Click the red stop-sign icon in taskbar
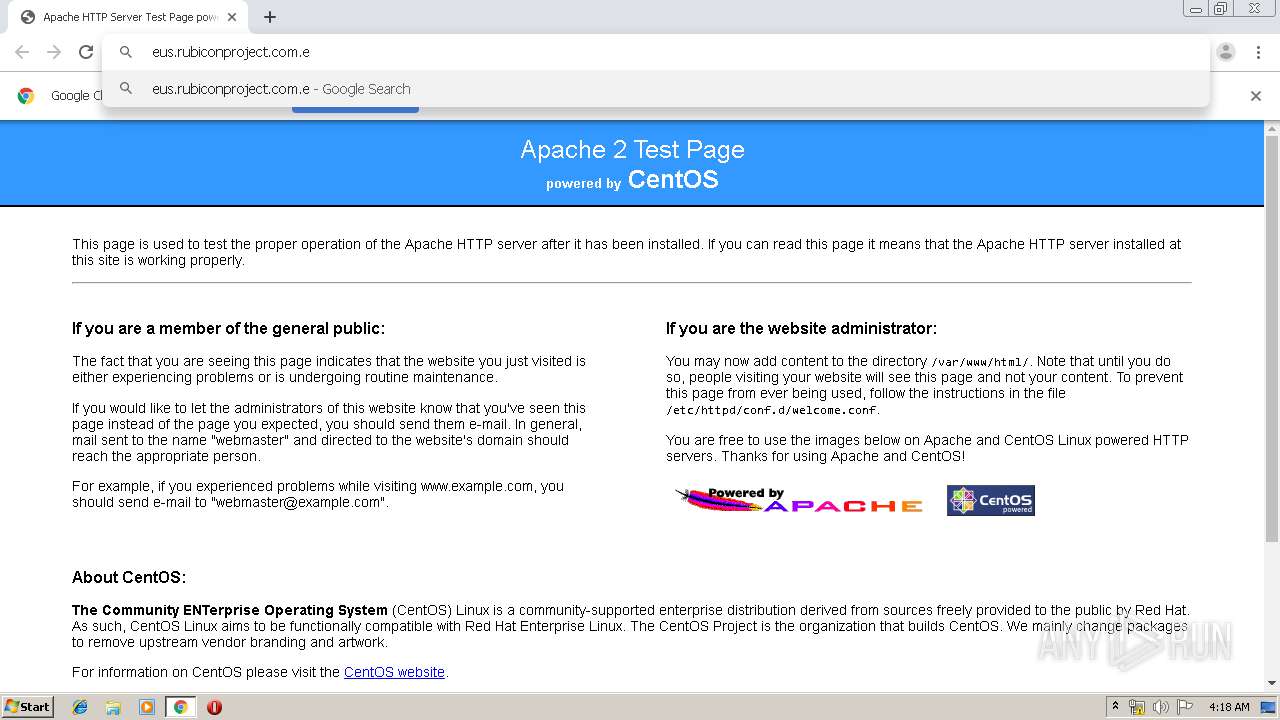The image size is (1280, 720). [214, 707]
